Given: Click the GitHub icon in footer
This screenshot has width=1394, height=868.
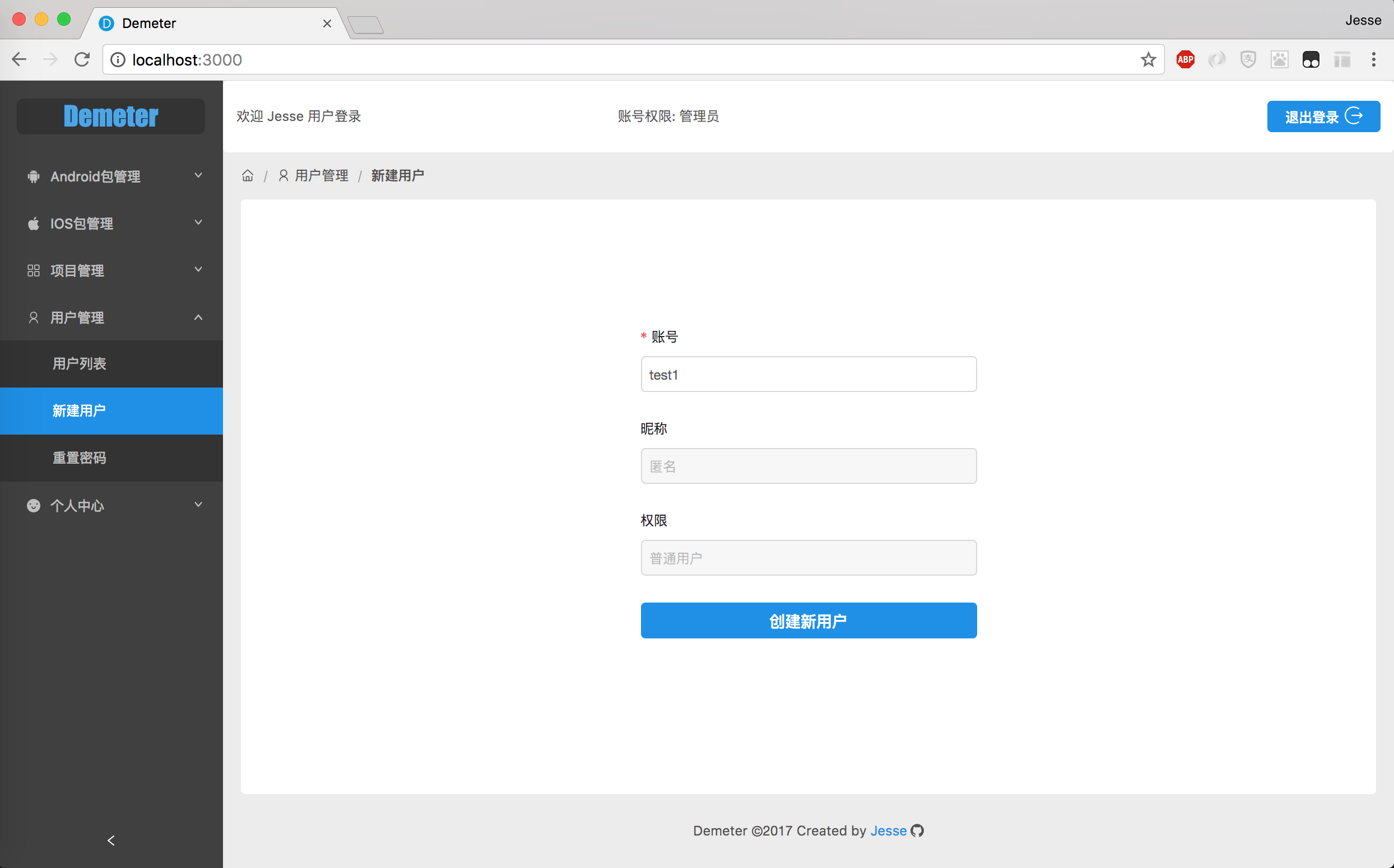Looking at the screenshot, I should pos(917,830).
